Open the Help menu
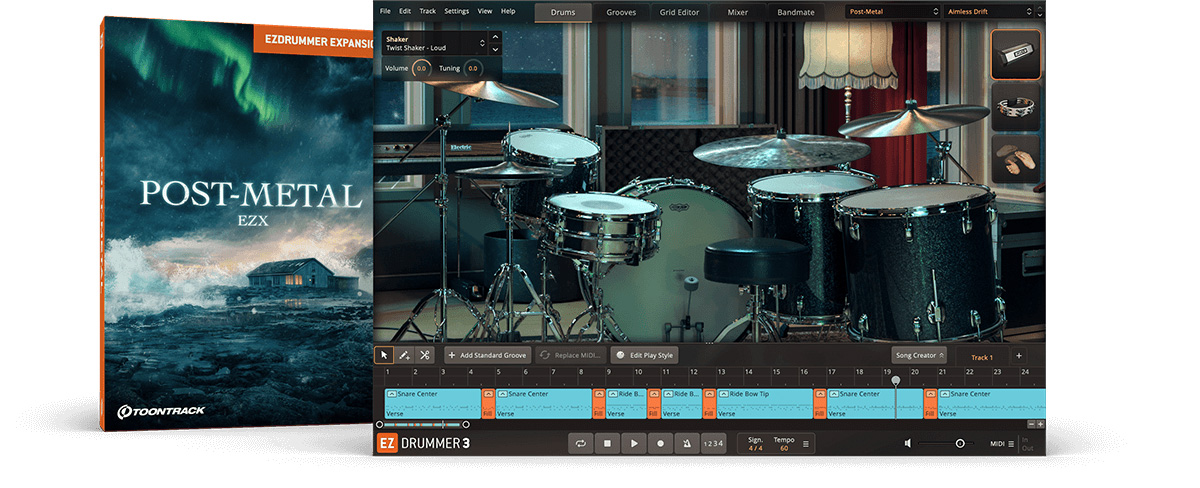Image resolution: width=1200 pixels, height=488 pixels. click(x=508, y=11)
